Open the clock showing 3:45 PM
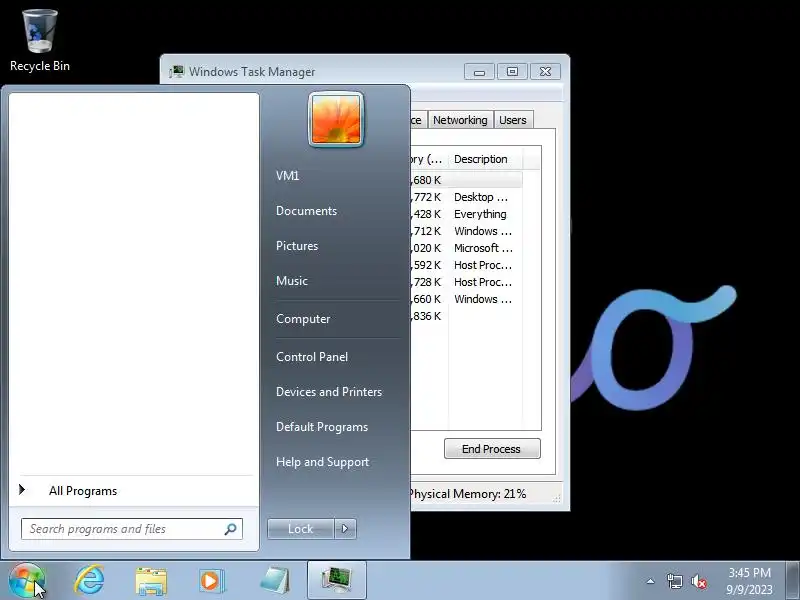The width and height of the screenshot is (800, 600). pos(749,581)
